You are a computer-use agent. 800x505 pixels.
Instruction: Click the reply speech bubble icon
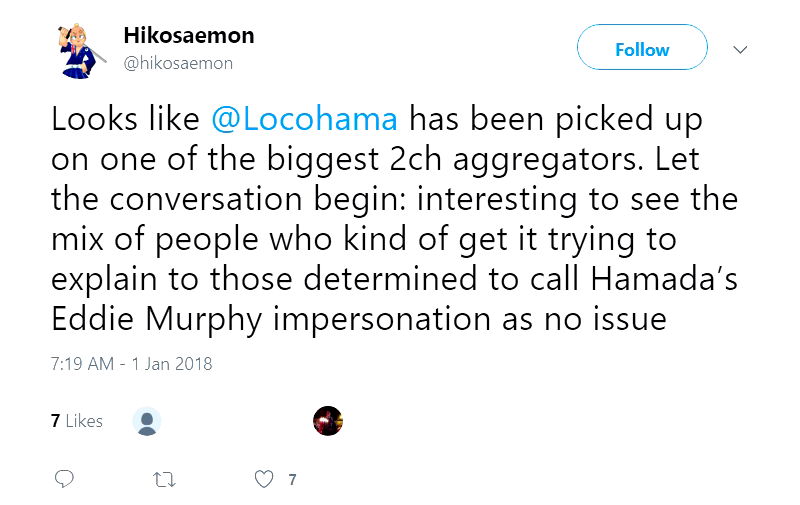click(64, 479)
